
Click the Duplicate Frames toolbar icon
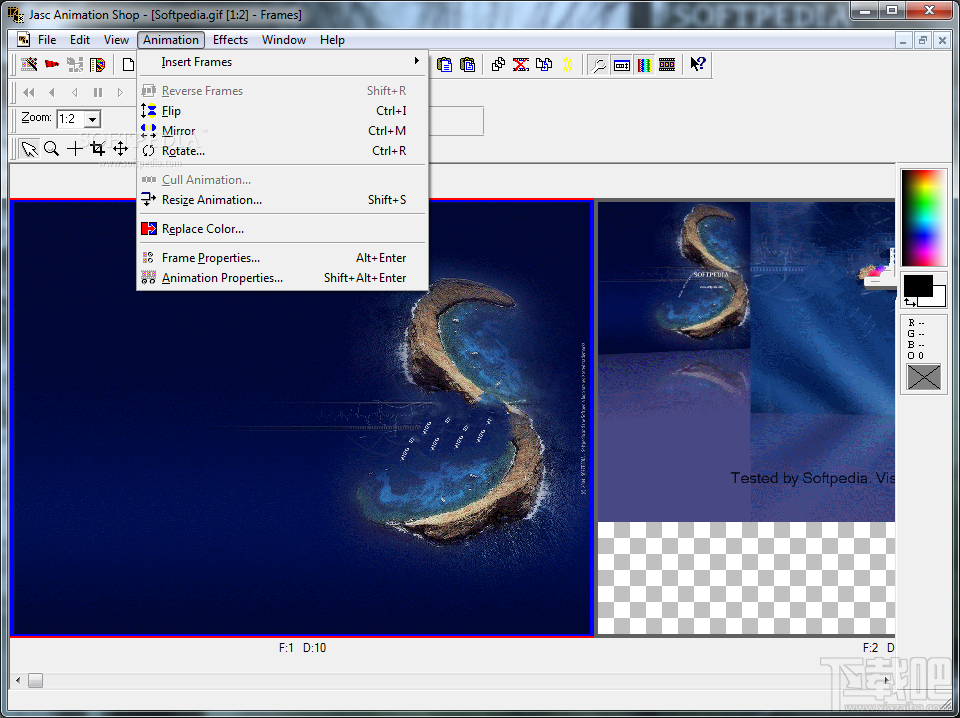click(497, 64)
